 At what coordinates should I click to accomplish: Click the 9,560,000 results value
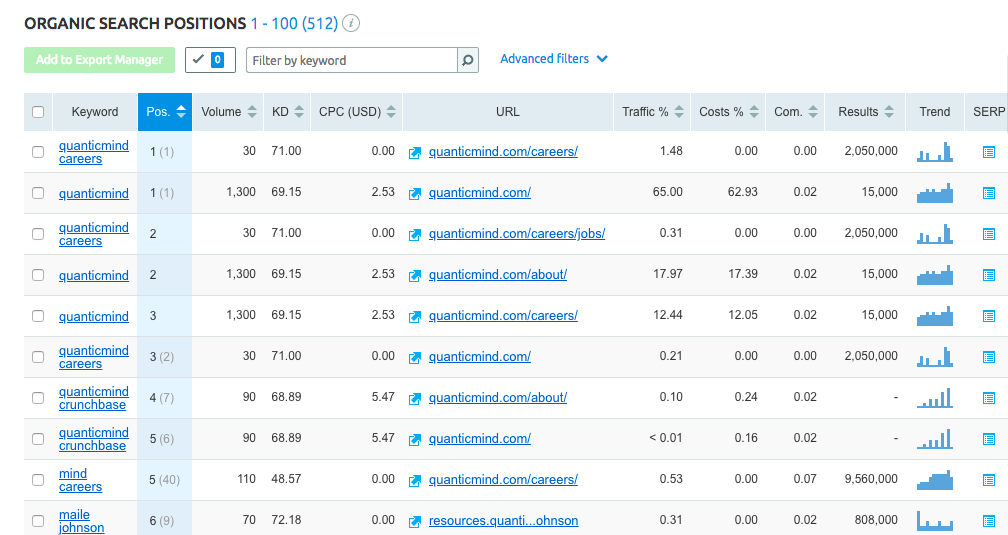(x=871, y=479)
